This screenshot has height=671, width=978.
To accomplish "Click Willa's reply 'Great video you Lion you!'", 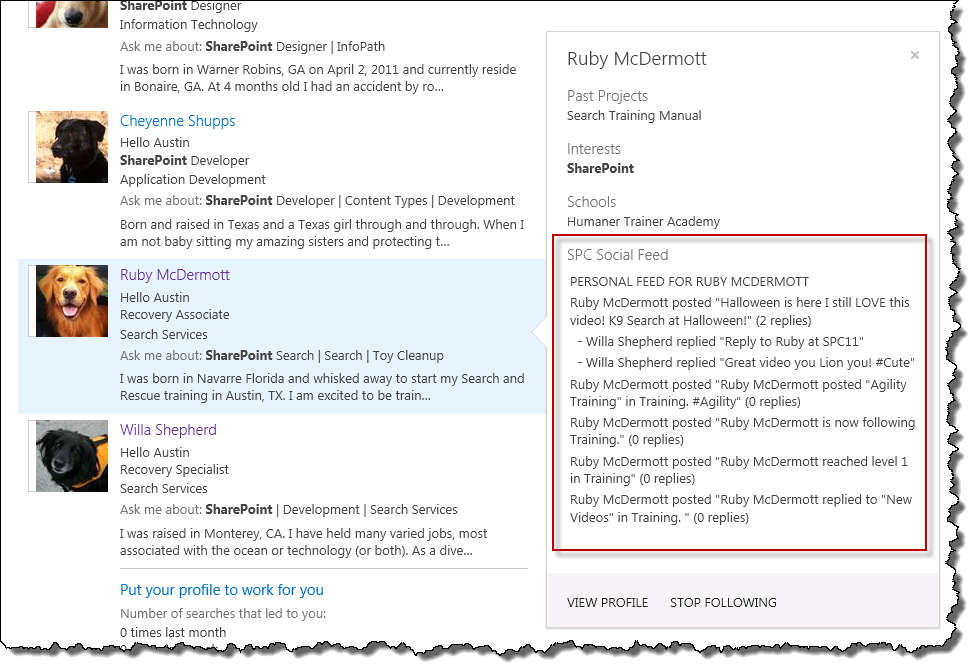I will [746, 363].
